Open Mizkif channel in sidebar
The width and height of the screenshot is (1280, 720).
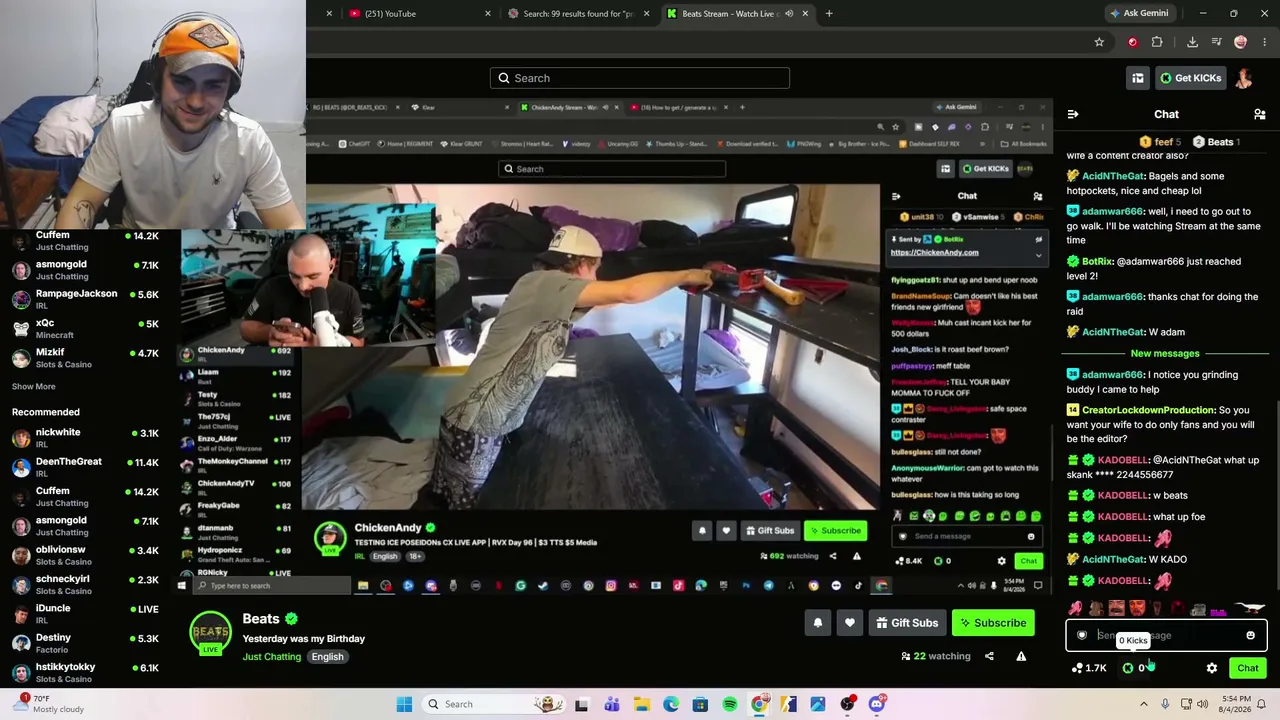click(x=85, y=358)
